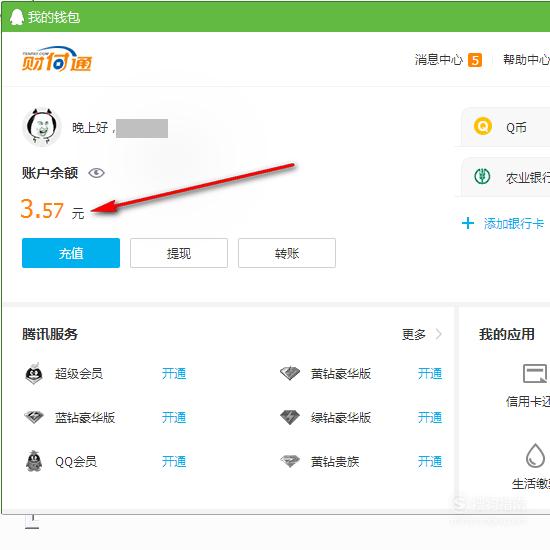This screenshot has width=550, height=550.
Task: Click the 我的钱包 window title
Action: [54, 17]
